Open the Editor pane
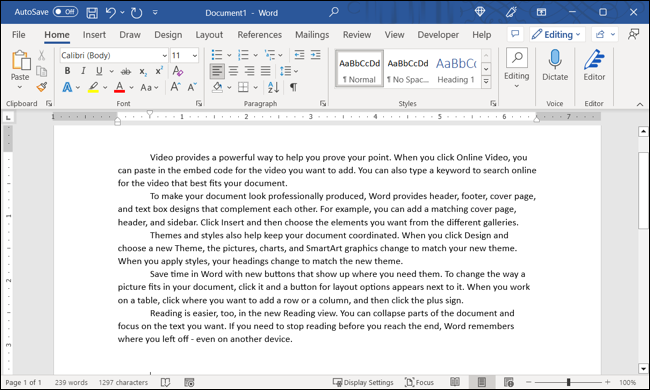The width and height of the screenshot is (650, 390). (594, 65)
